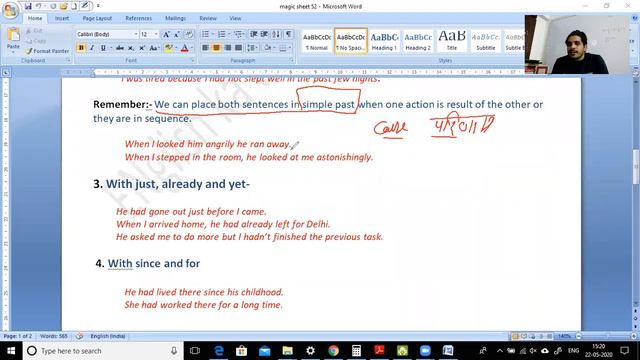Apply the Heading 2 style
640x360 pixels.
pos(418,41)
